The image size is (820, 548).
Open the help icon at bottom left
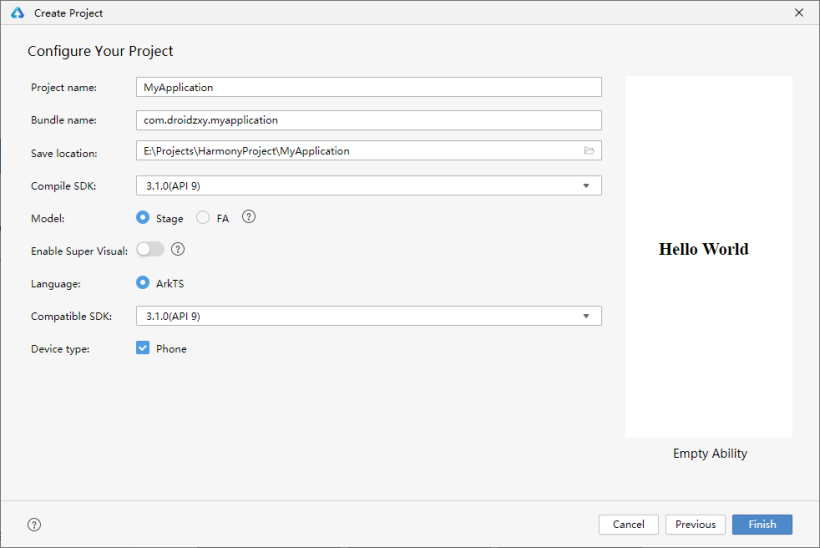(x=34, y=524)
